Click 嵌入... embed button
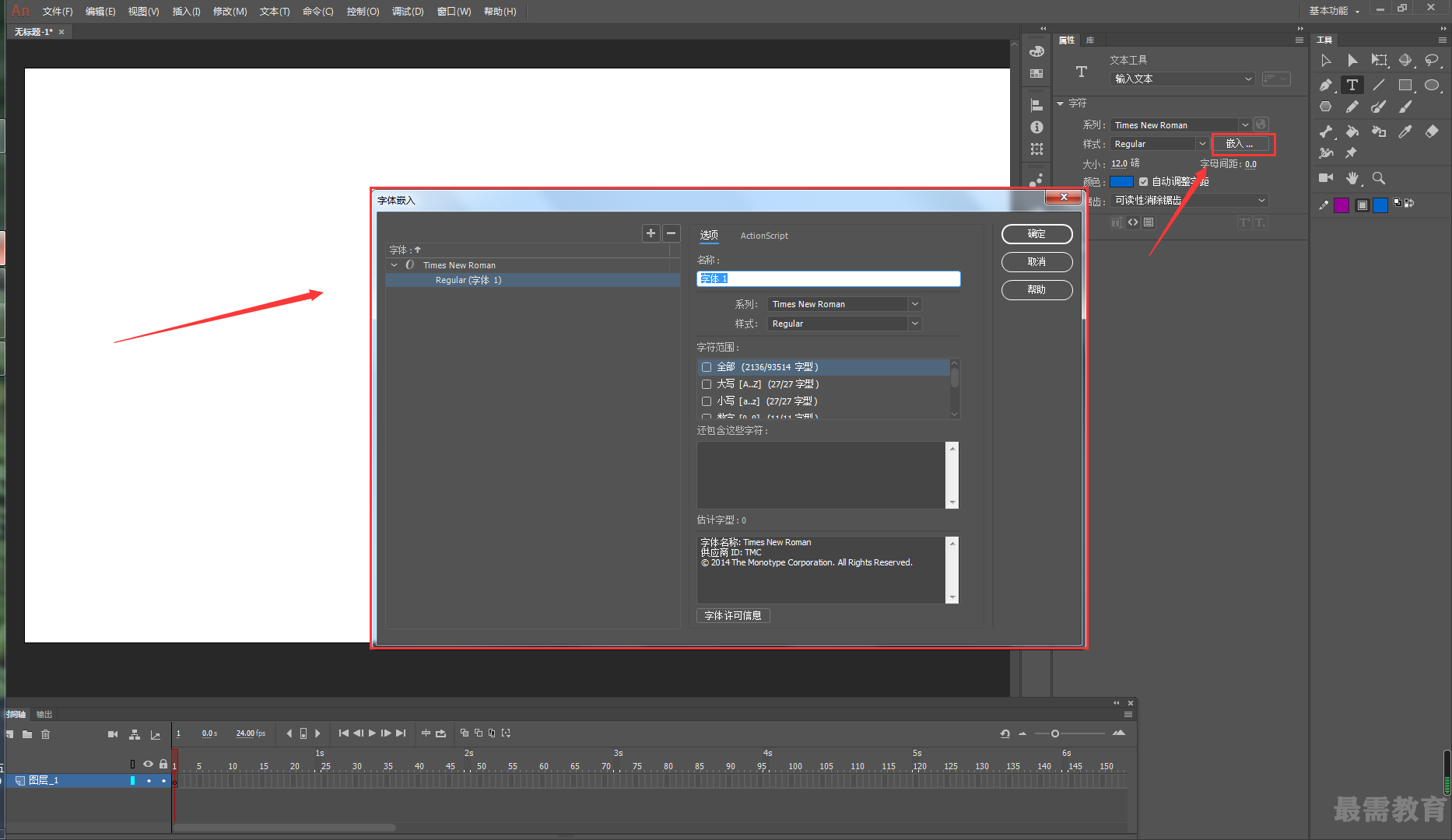1452x840 pixels. point(1240,144)
